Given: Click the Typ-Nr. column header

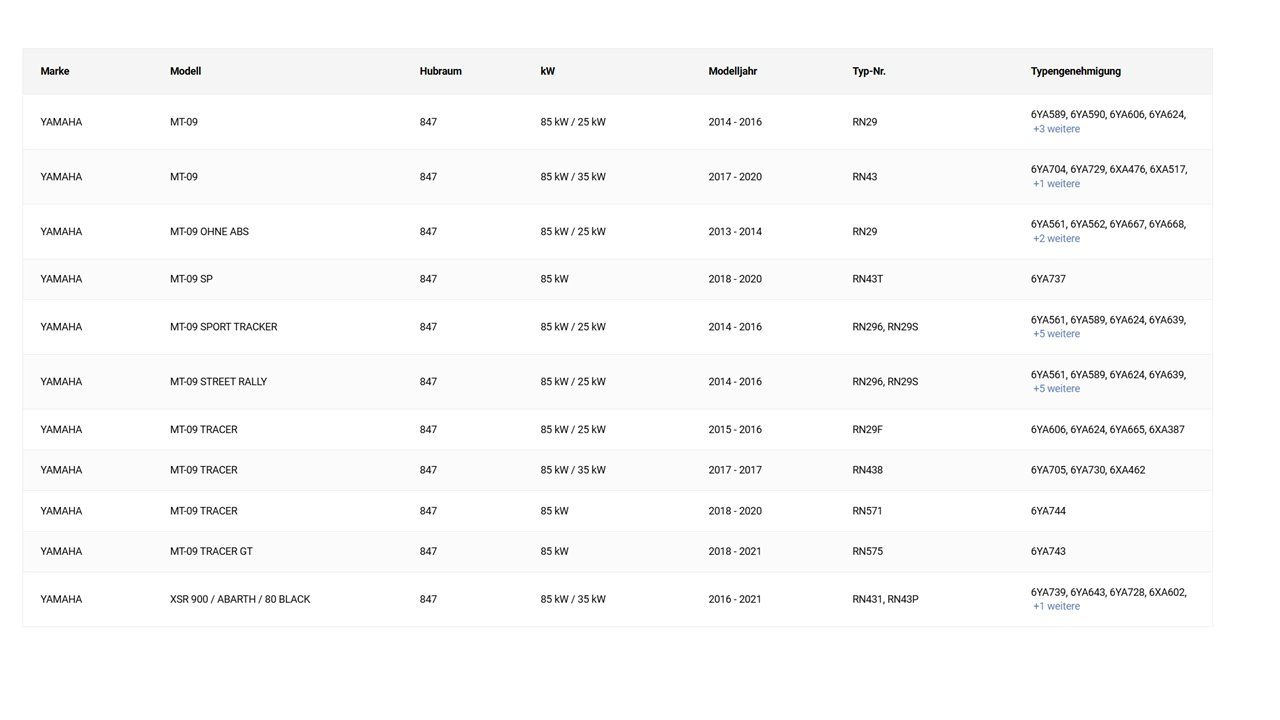Looking at the screenshot, I should click(x=868, y=71).
